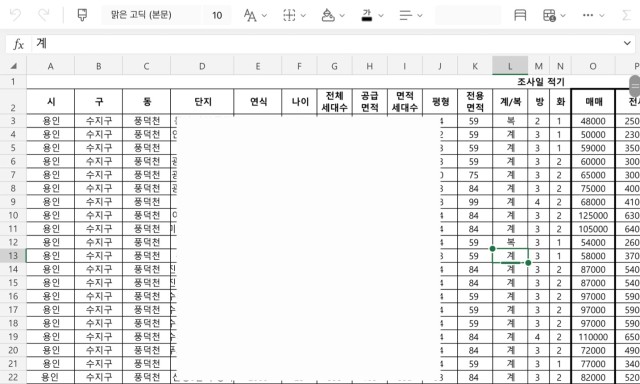Screen dimensions: 640x384
Task: Expand the more options ellipsis menu
Action: (x=588, y=16)
